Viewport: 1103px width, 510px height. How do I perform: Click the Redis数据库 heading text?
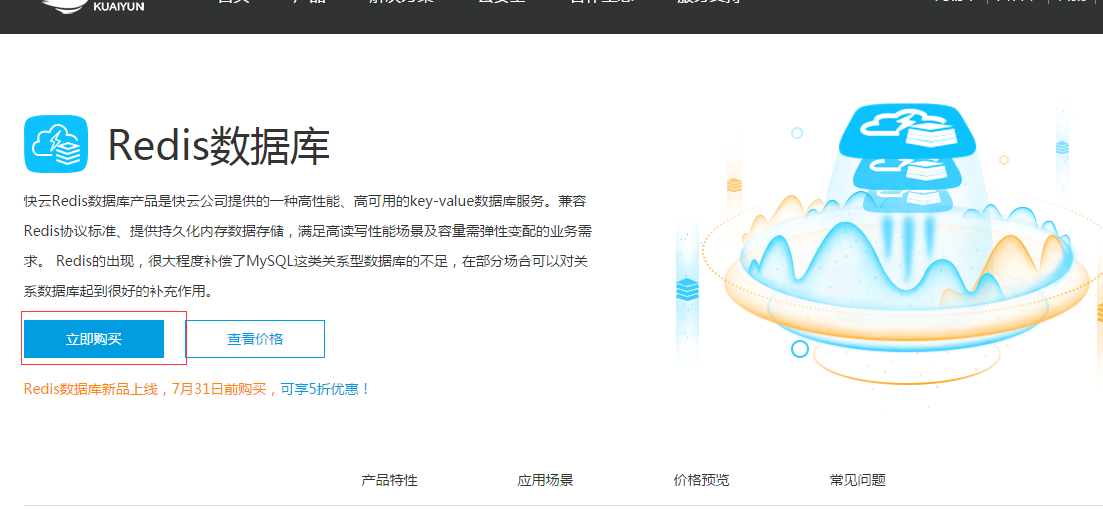pos(219,146)
